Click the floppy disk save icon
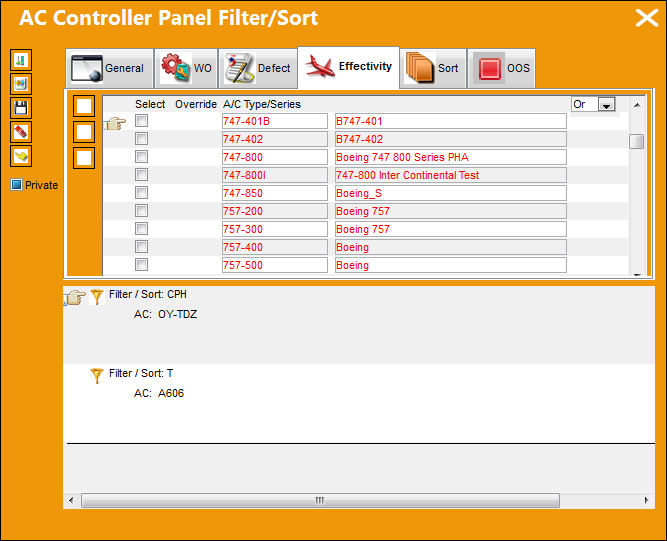The image size is (667, 541). coord(20,108)
